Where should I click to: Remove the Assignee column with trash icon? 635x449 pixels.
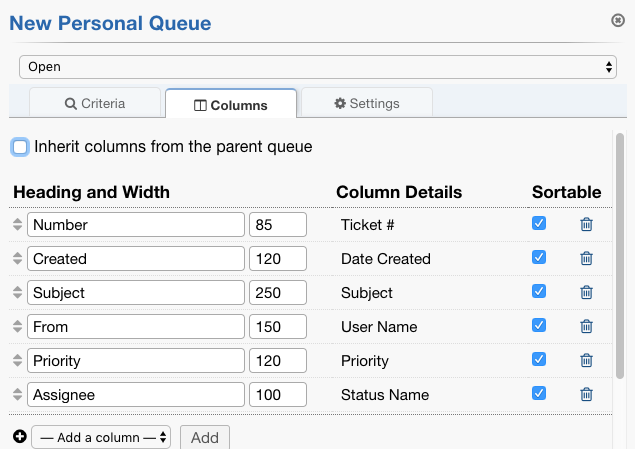pos(587,395)
